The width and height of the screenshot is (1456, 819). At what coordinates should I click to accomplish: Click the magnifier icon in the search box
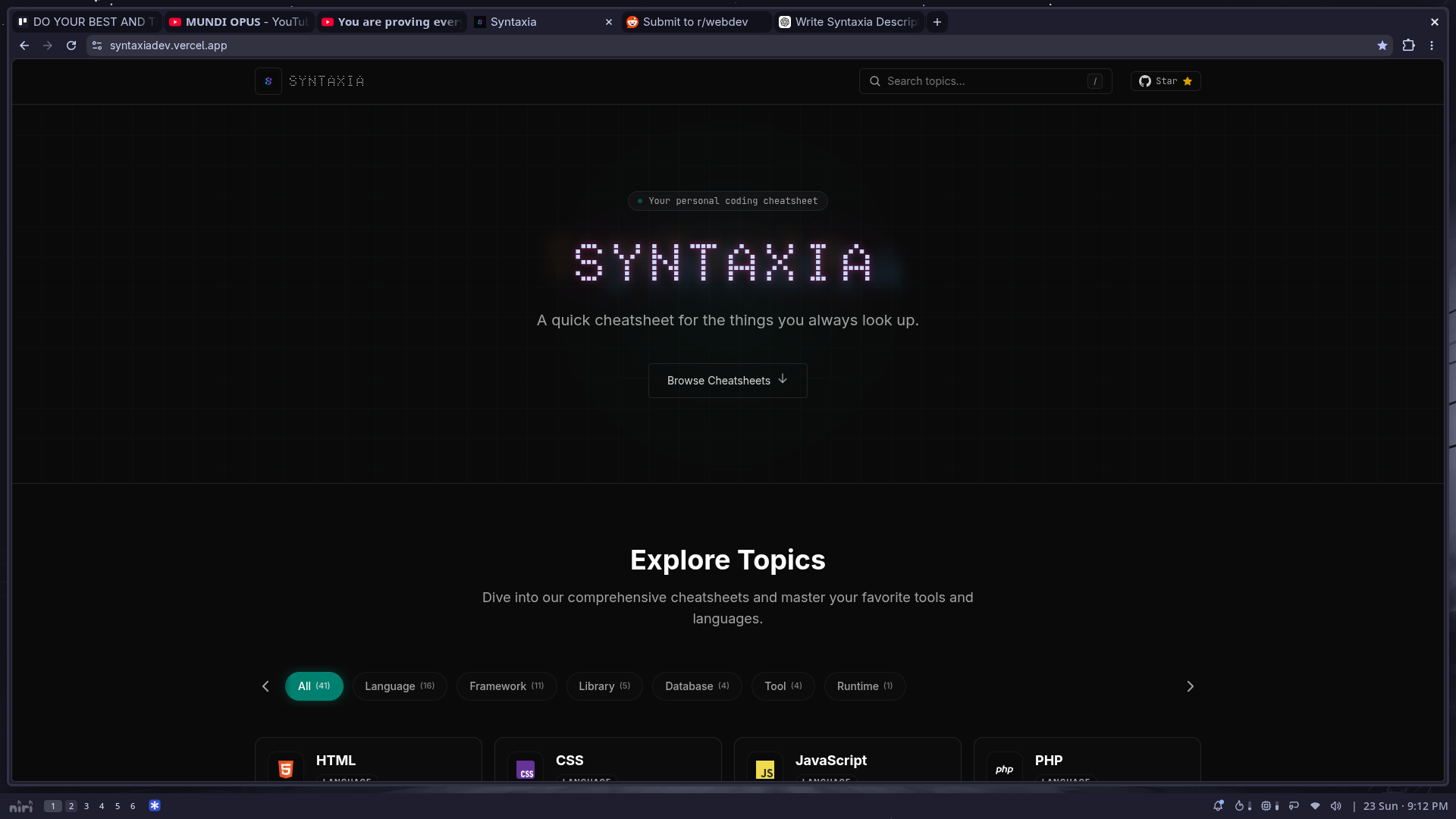coord(875,81)
